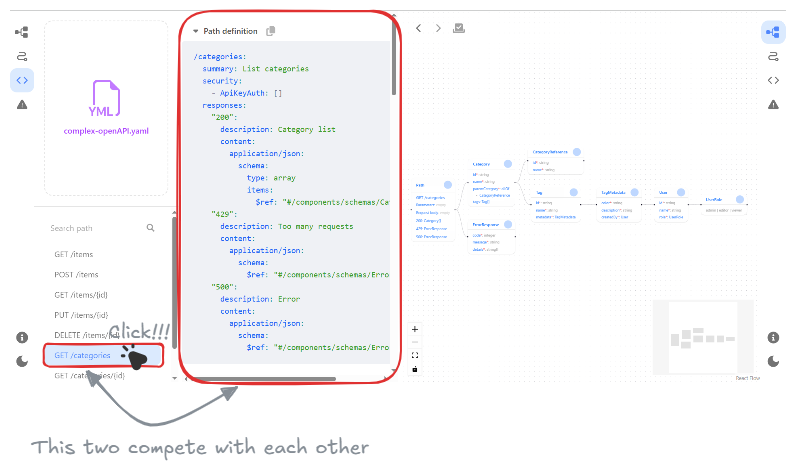This screenshot has width=795, height=470.
Task: Click left sidebar code view icon
Action: click(22, 80)
